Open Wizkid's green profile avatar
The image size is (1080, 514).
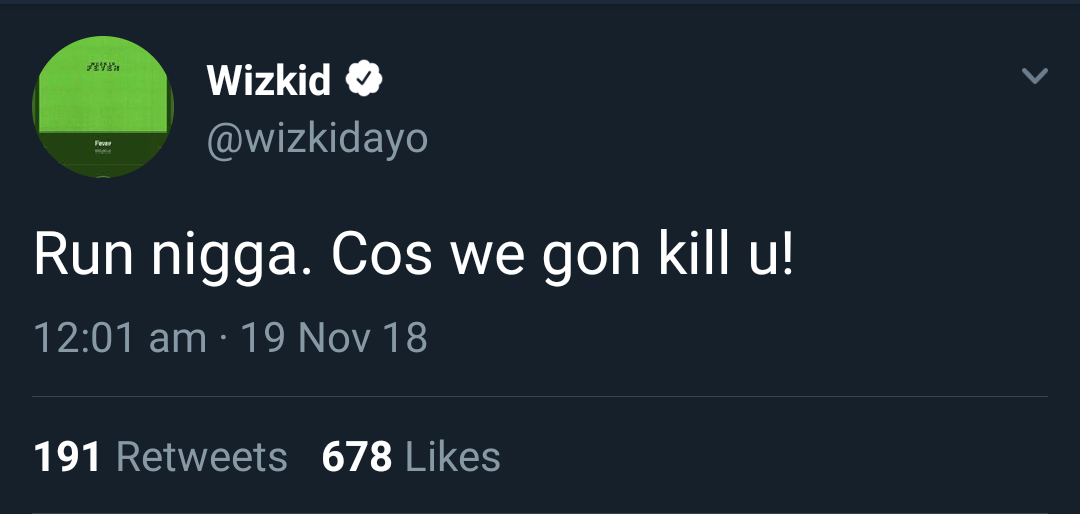[103, 107]
